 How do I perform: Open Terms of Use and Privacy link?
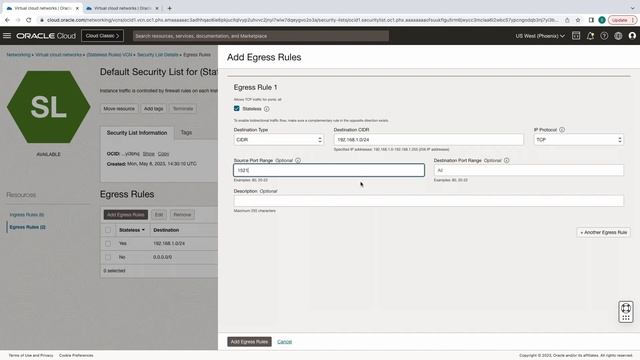click(31, 356)
